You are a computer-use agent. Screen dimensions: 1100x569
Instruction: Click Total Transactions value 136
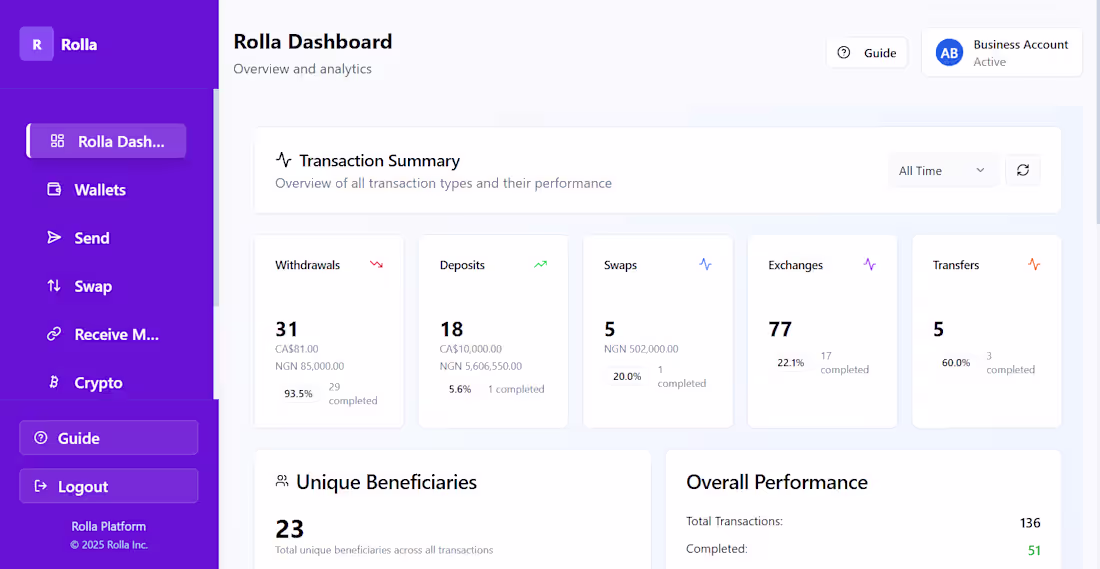(1030, 523)
